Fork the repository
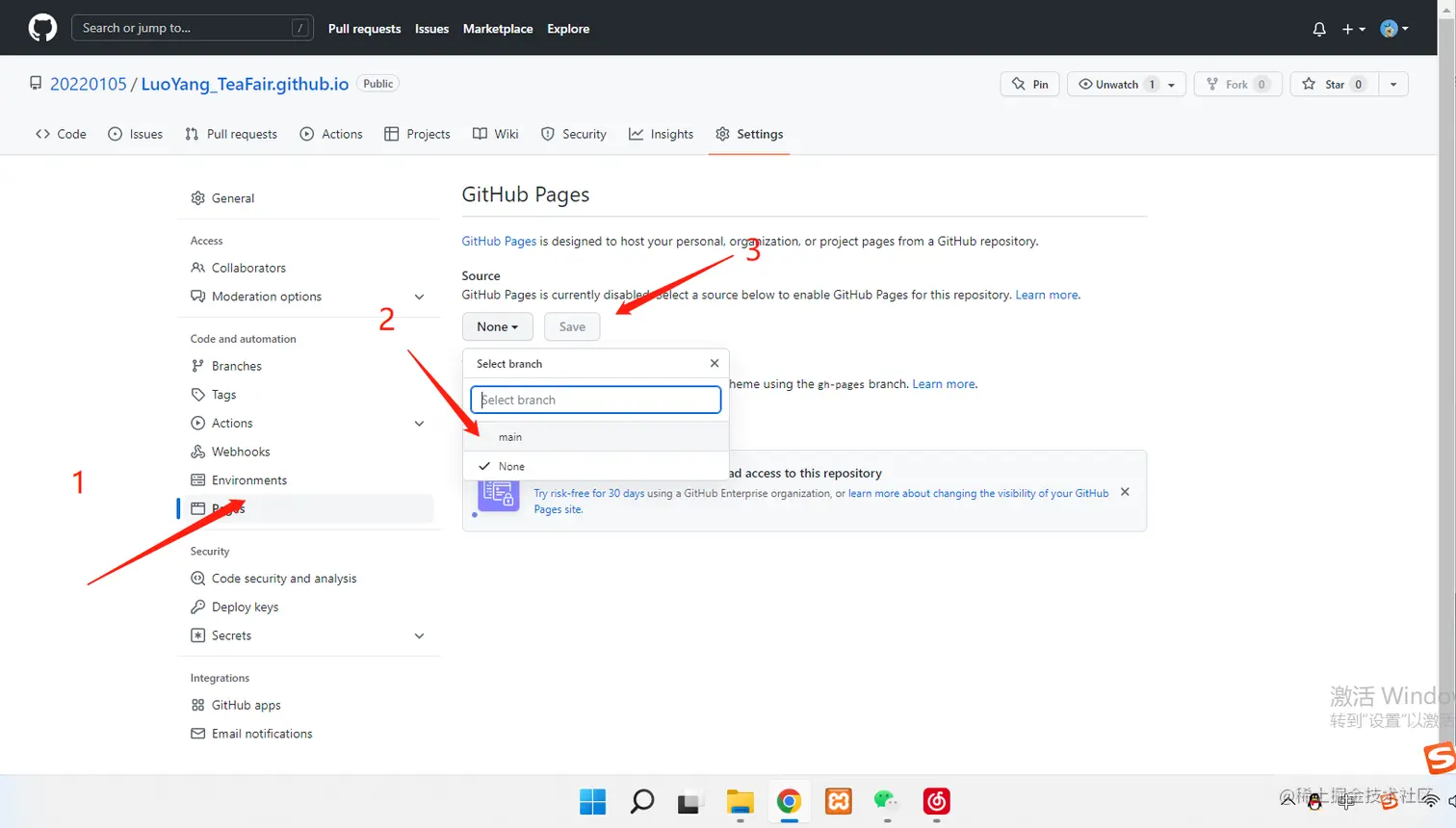 click(x=1237, y=84)
